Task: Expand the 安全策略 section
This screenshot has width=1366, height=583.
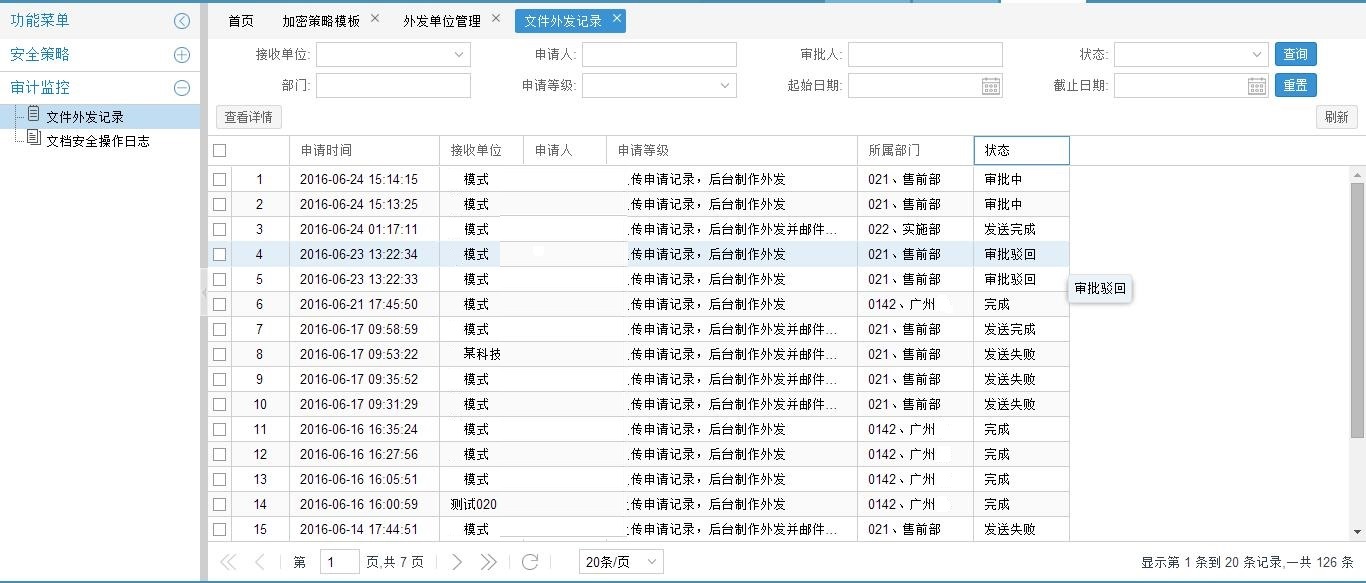Action: 181,53
